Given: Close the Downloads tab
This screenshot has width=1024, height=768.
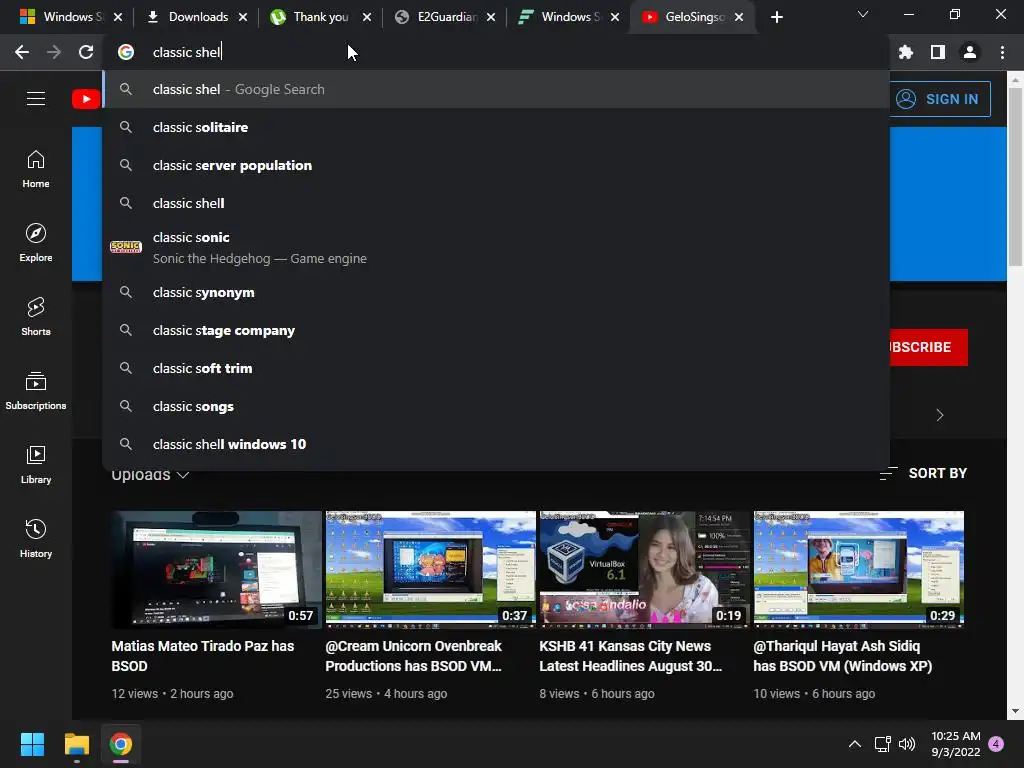Looking at the screenshot, I should click(243, 17).
